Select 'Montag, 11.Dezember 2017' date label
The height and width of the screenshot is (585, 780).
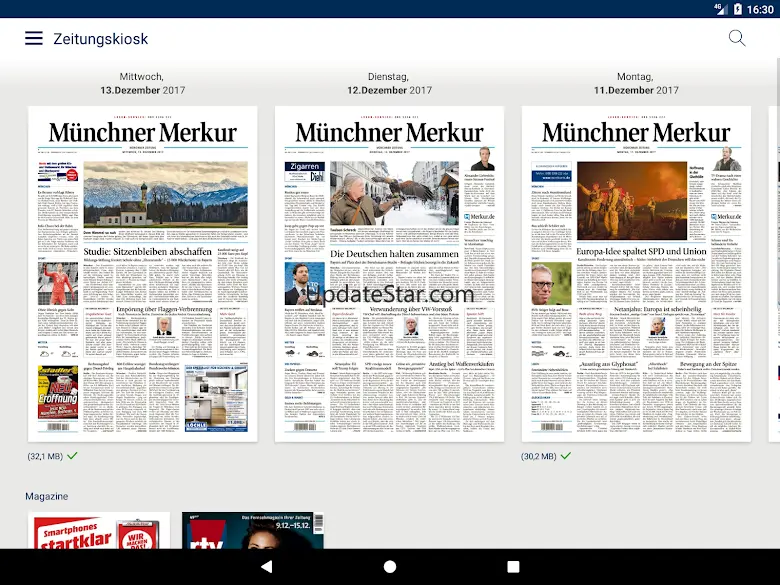pos(636,83)
